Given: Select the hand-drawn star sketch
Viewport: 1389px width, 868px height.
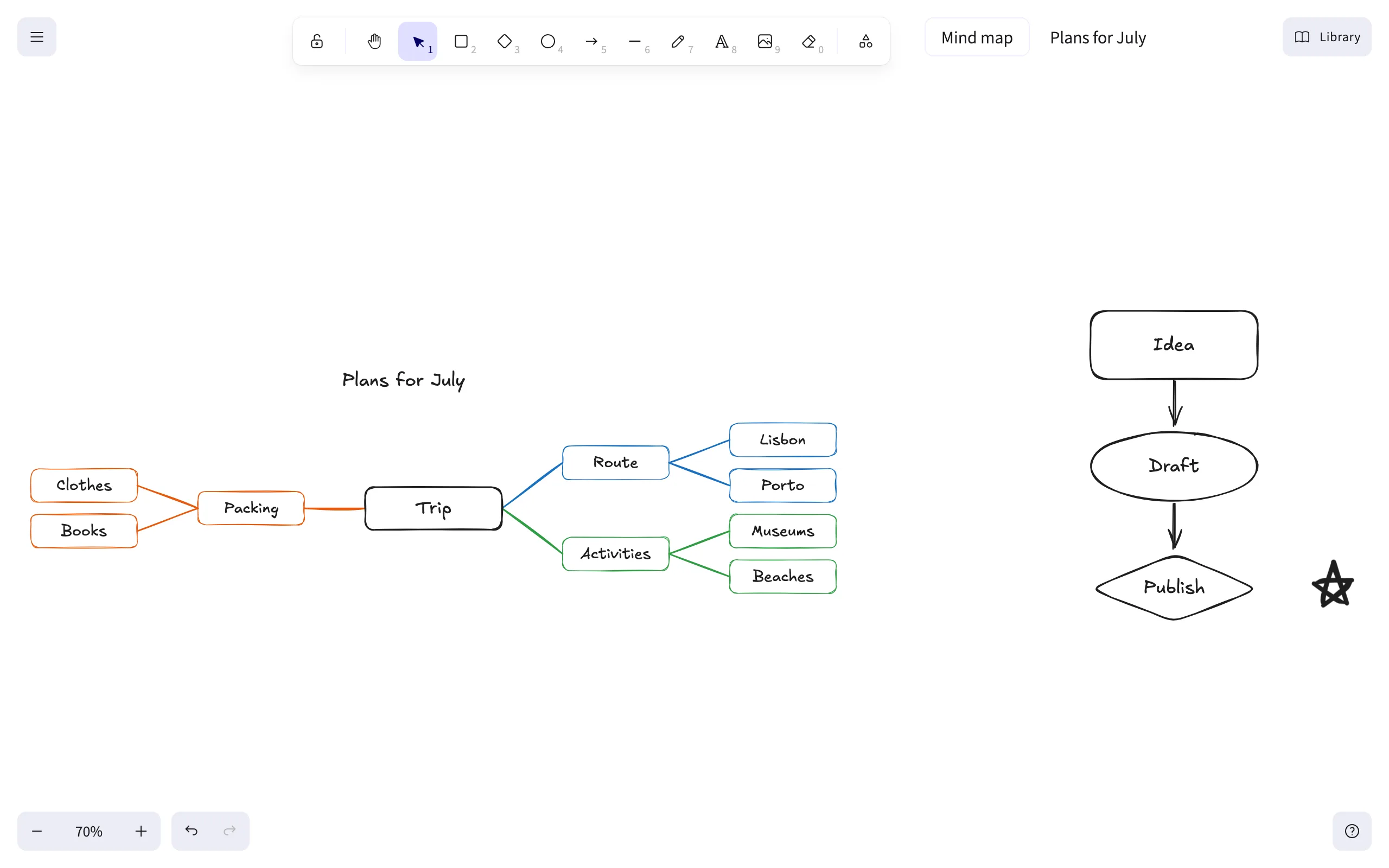Looking at the screenshot, I should [x=1333, y=584].
